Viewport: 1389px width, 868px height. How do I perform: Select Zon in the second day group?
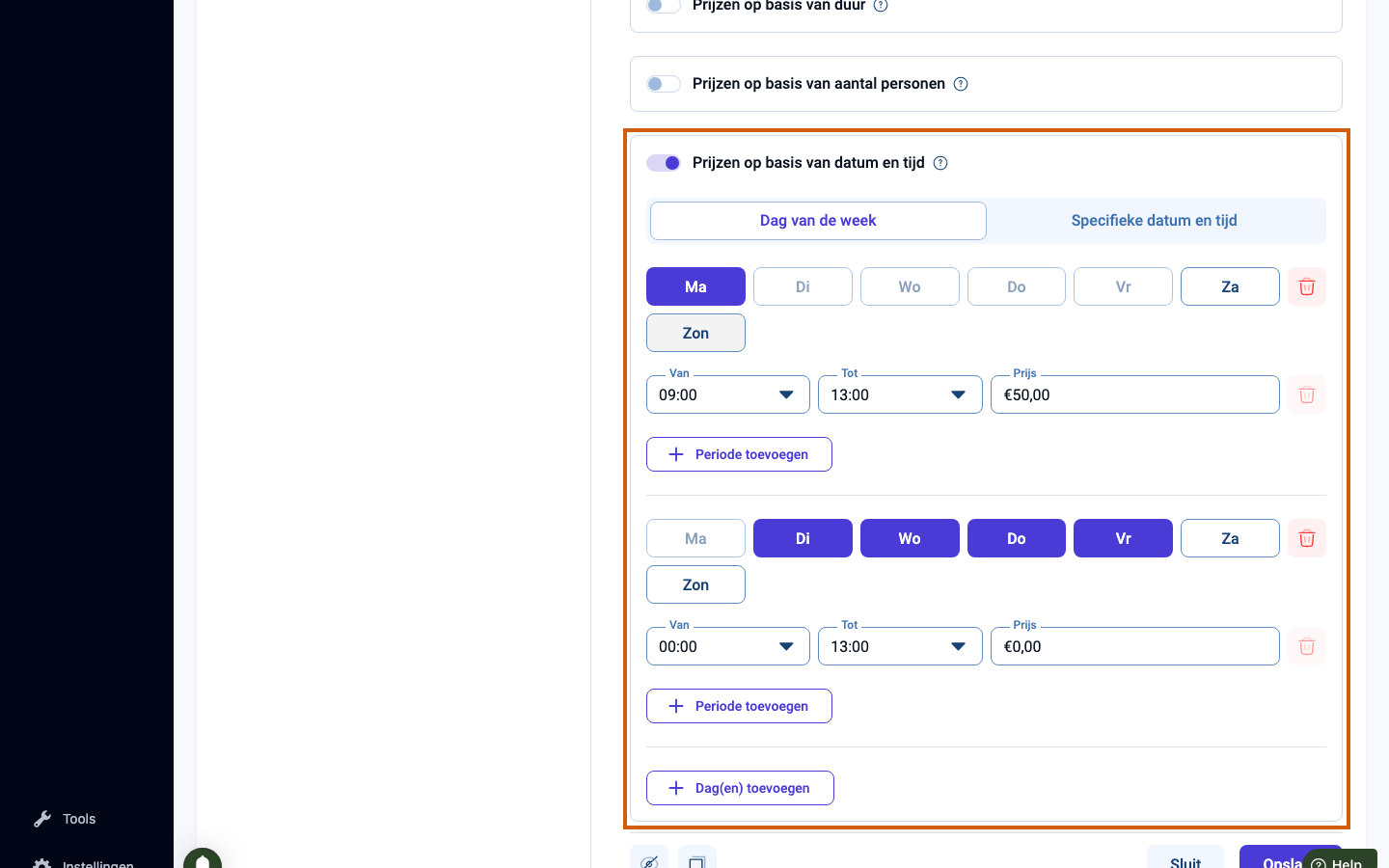coord(695,584)
